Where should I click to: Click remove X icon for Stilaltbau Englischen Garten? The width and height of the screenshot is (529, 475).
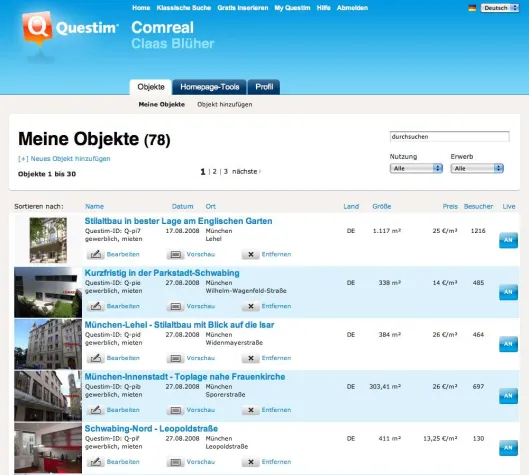[251, 254]
